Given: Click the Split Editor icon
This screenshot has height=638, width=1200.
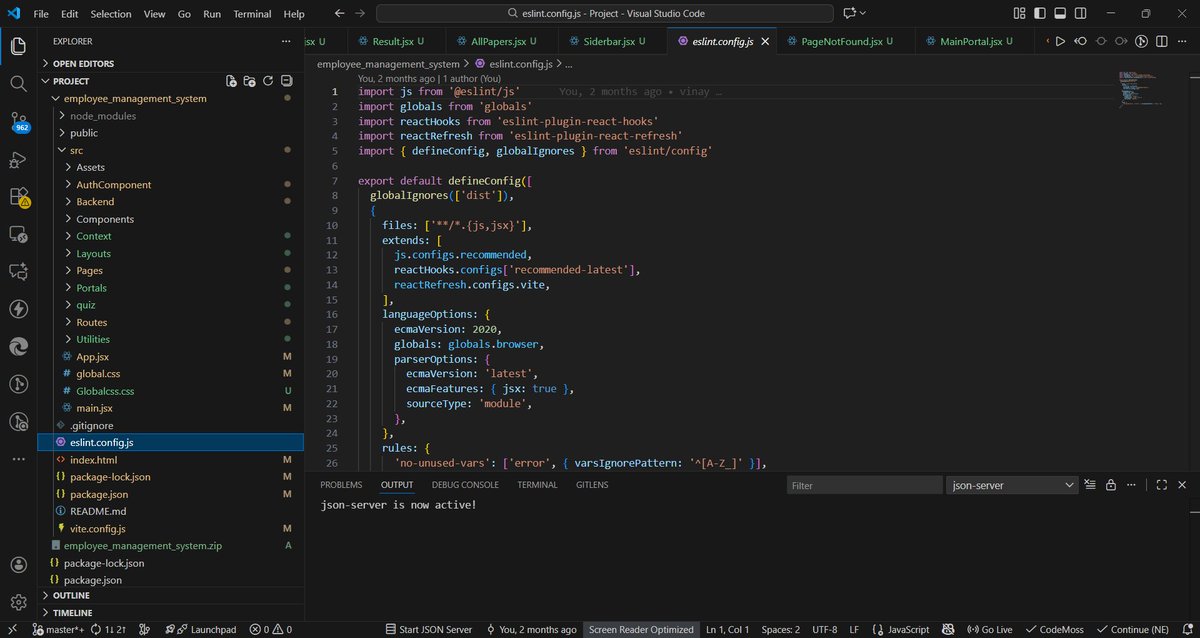Looking at the screenshot, I should coord(1162,42).
